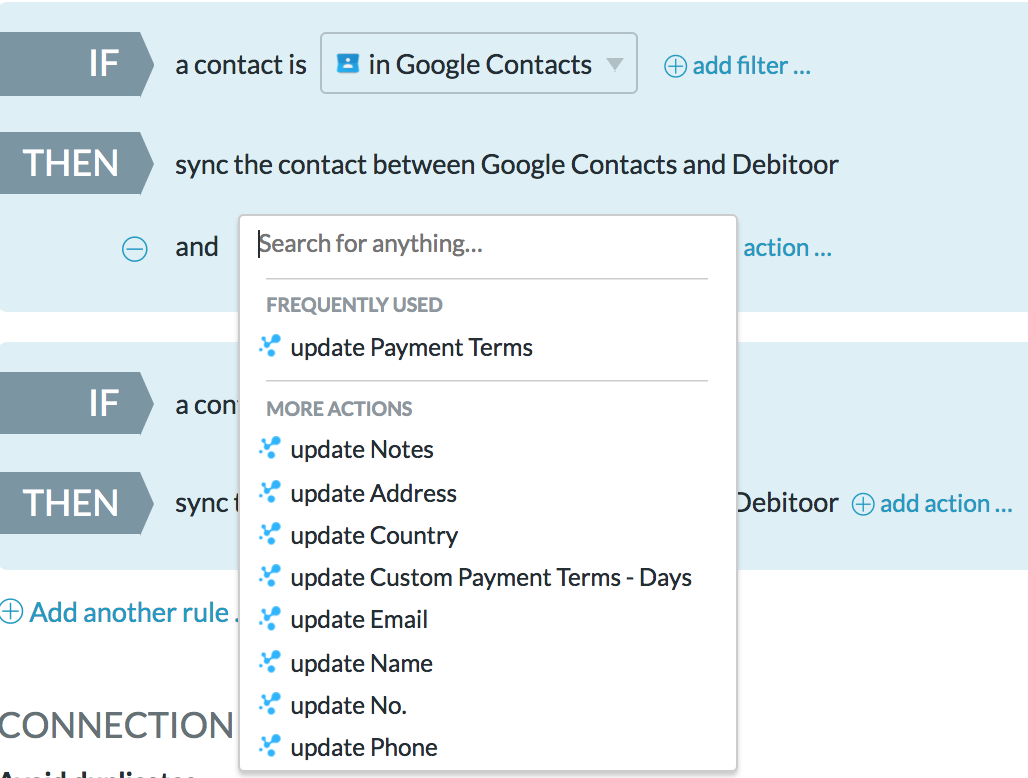Viewport: 1028px width, 778px height.
Task: Click the plus icon before 'Add another rule'
Action: pos(11,612)
